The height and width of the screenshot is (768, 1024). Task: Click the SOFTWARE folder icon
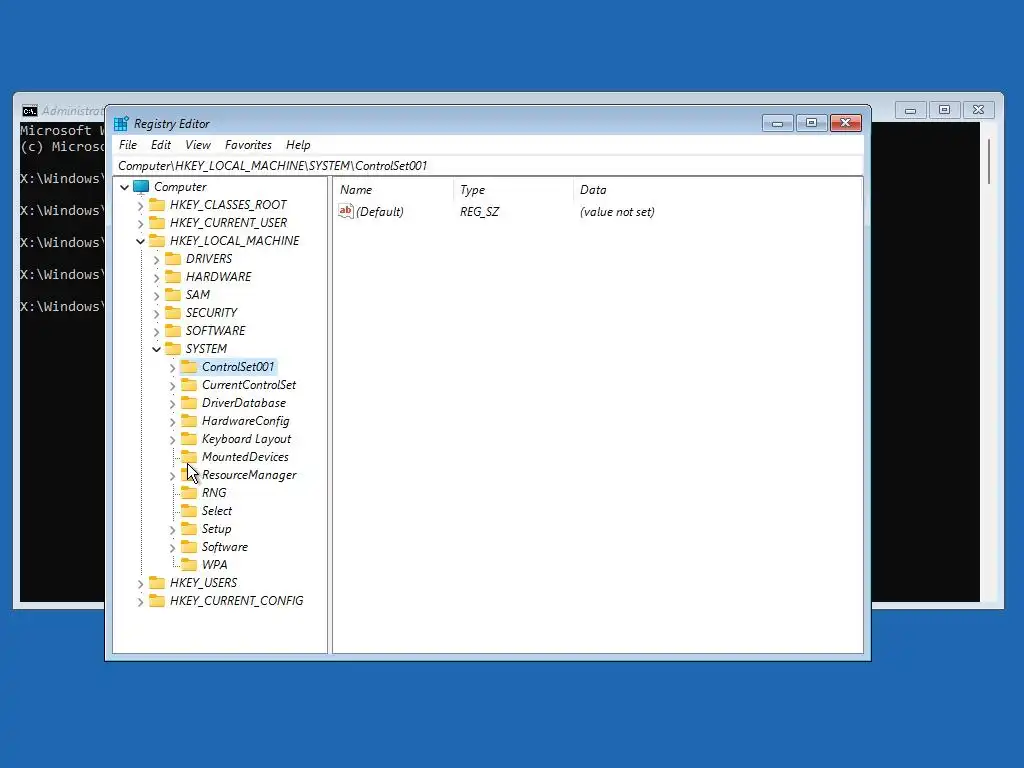(172, 330)
